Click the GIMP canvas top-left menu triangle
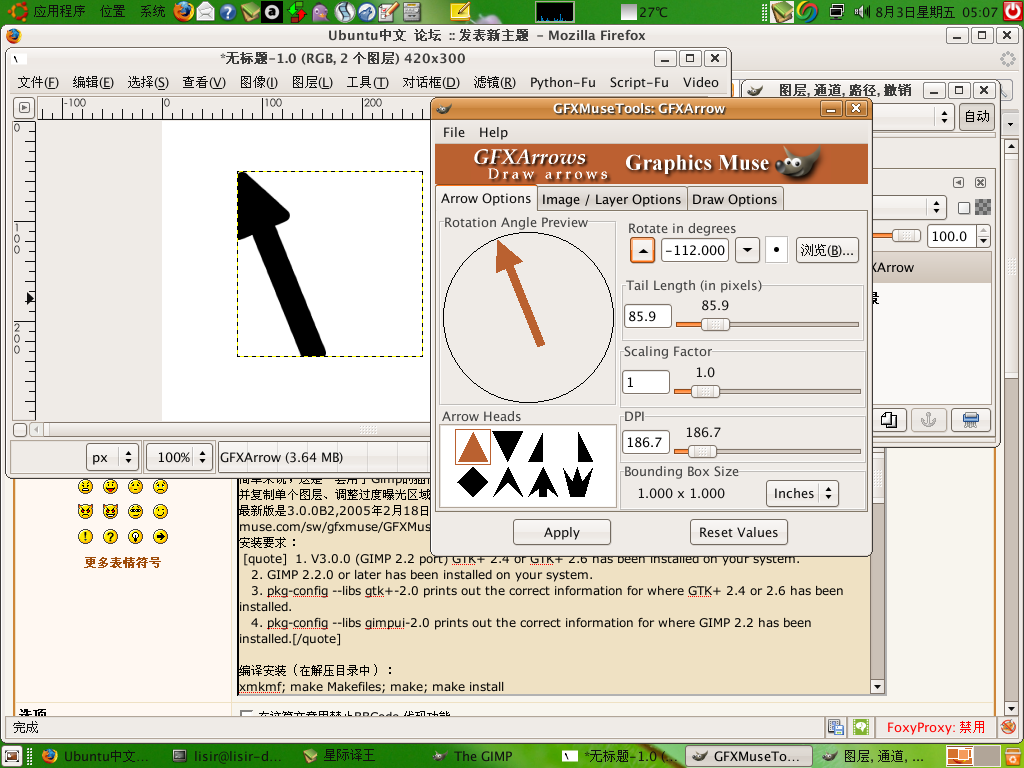This screenshot has height=768, width=1024. tap(24, 107)
